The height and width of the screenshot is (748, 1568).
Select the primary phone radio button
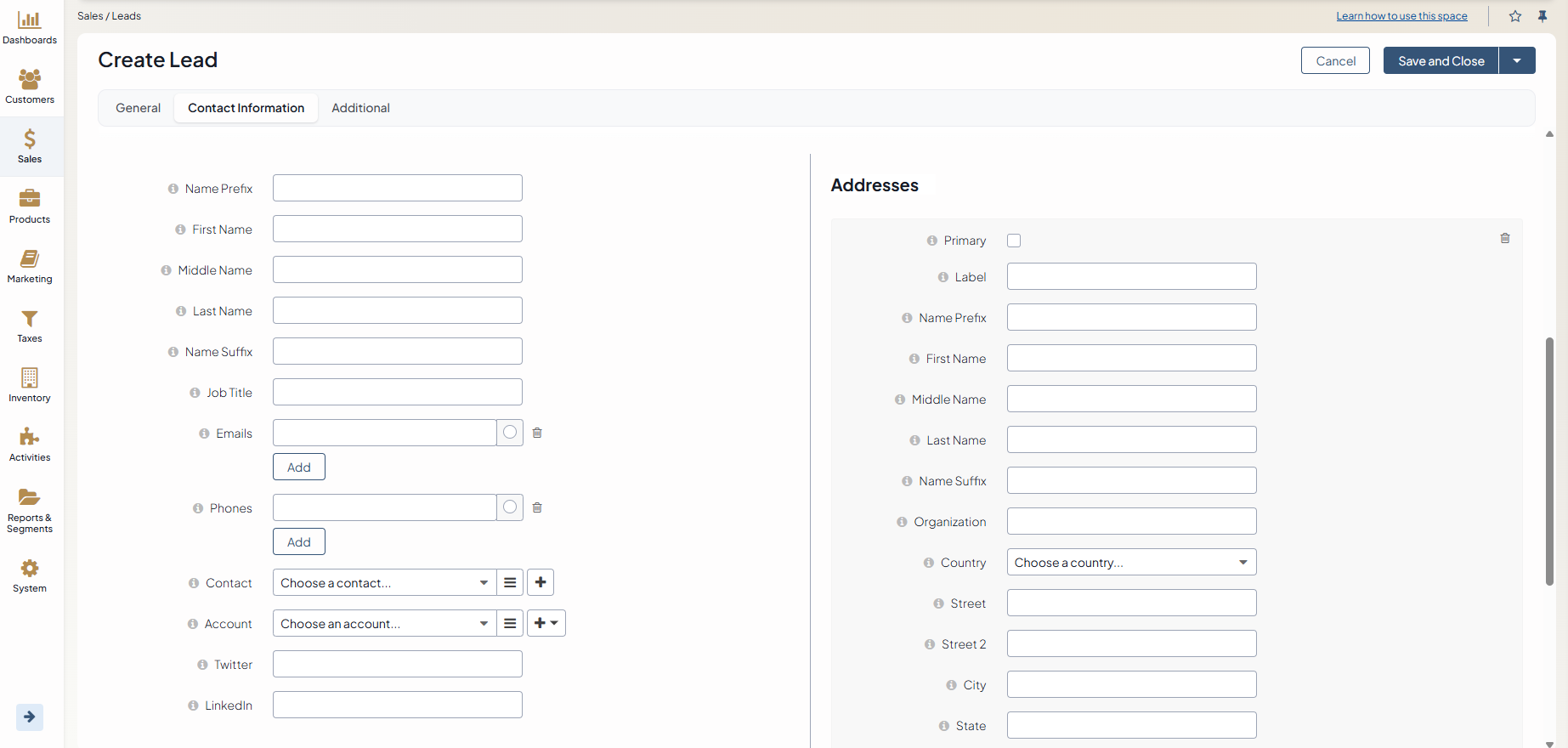[x=510, y=507]
